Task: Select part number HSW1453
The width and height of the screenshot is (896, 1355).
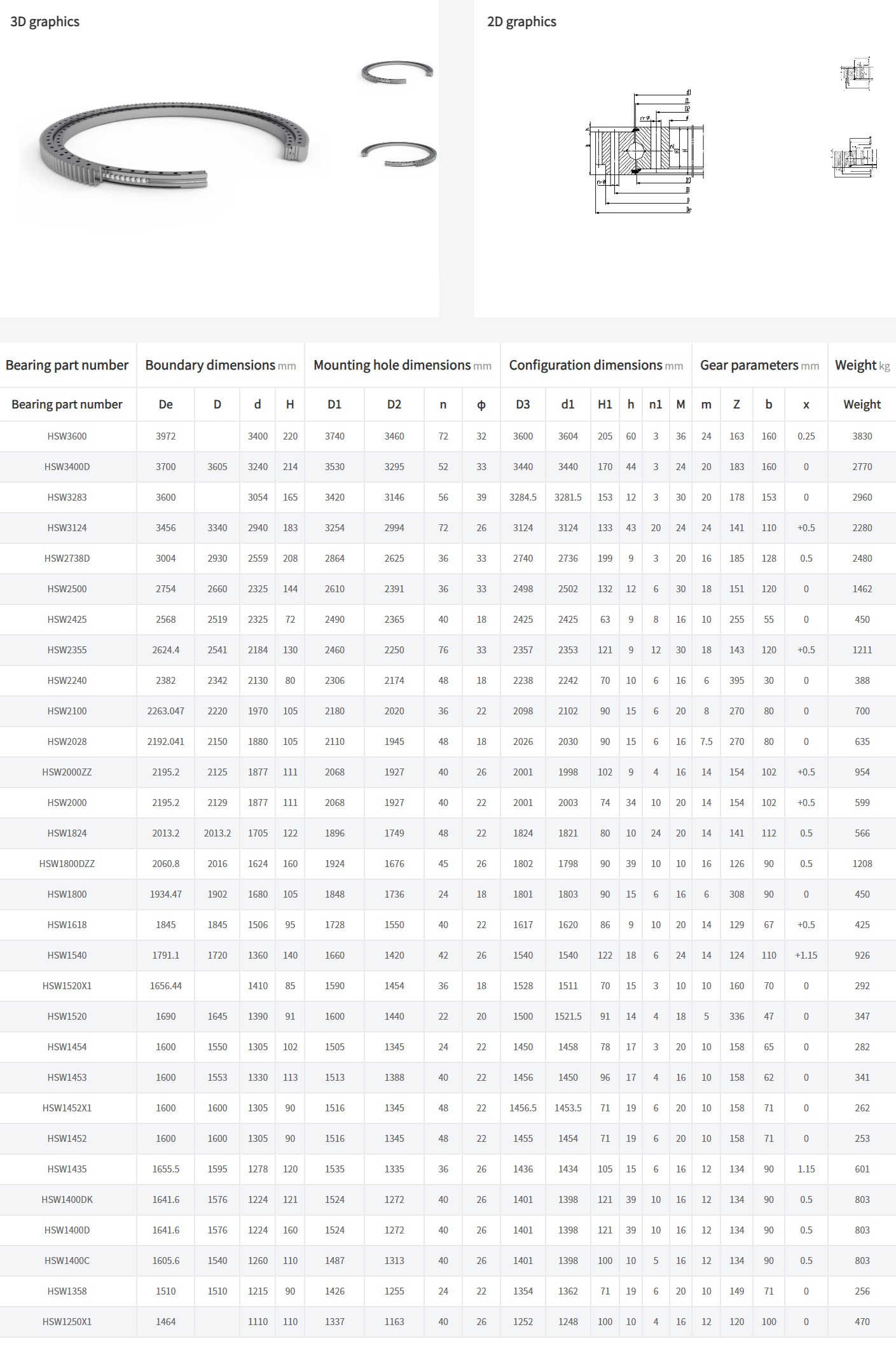Action: click(x=67, y=1078)
